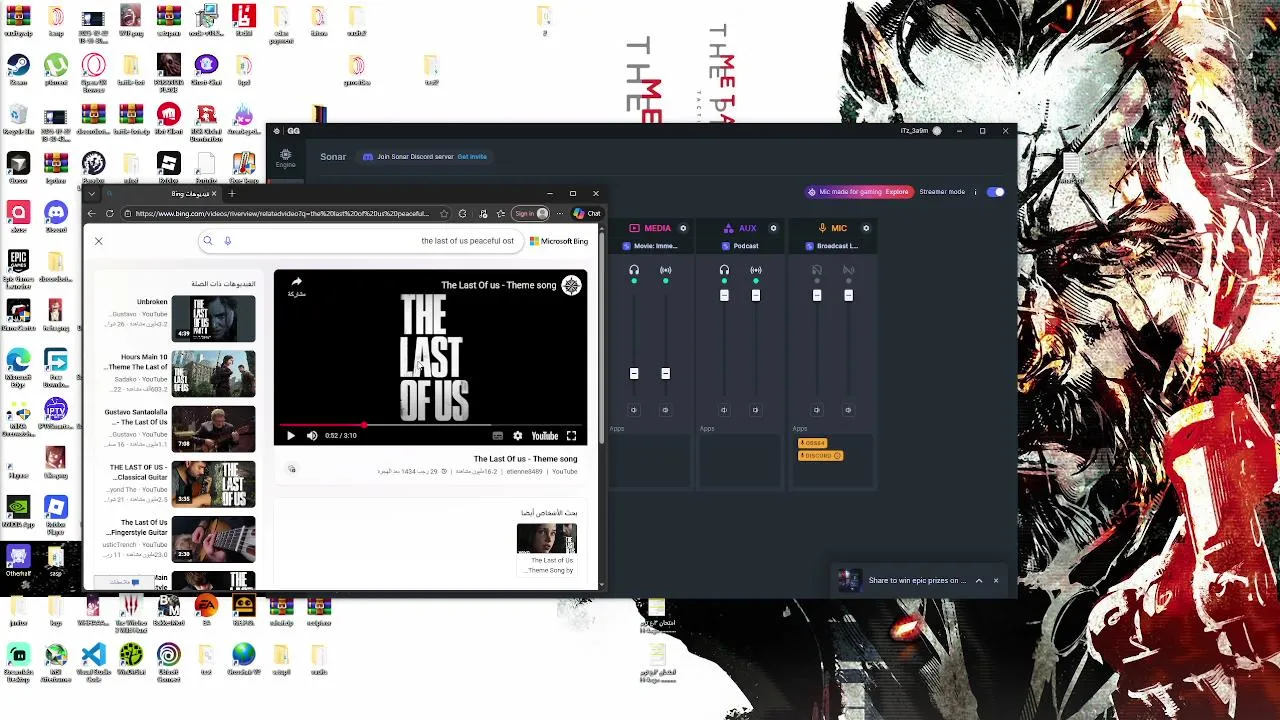Screen dimensions: 1280x720
Task: Go back in the browser
Action: (x=92, y=213)
